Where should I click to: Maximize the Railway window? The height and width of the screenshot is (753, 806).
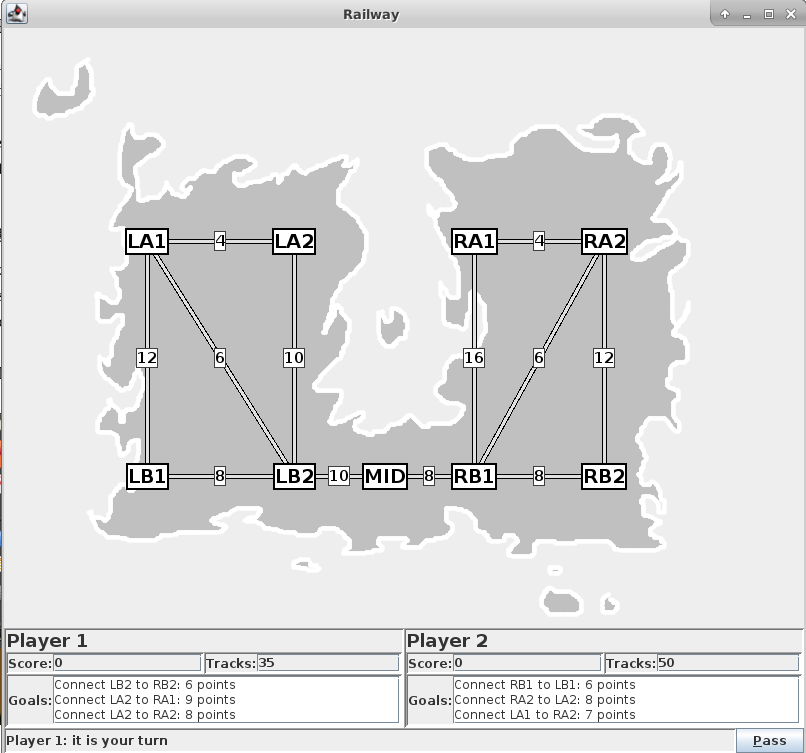(x=769, y=14)
